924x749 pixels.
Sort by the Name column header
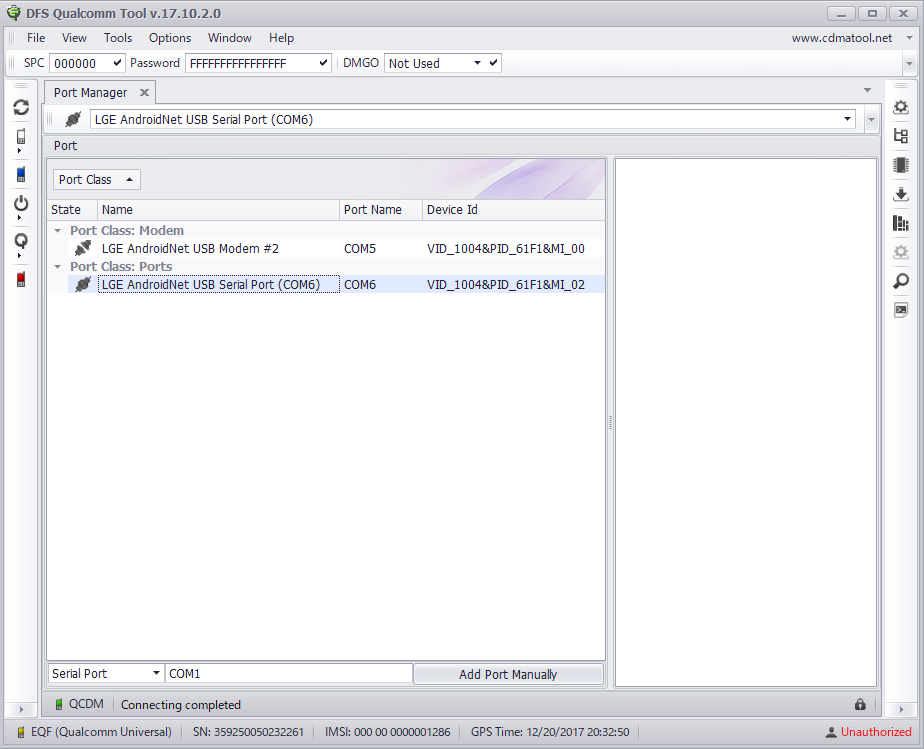pyautogui.click(x=218, y=210)
